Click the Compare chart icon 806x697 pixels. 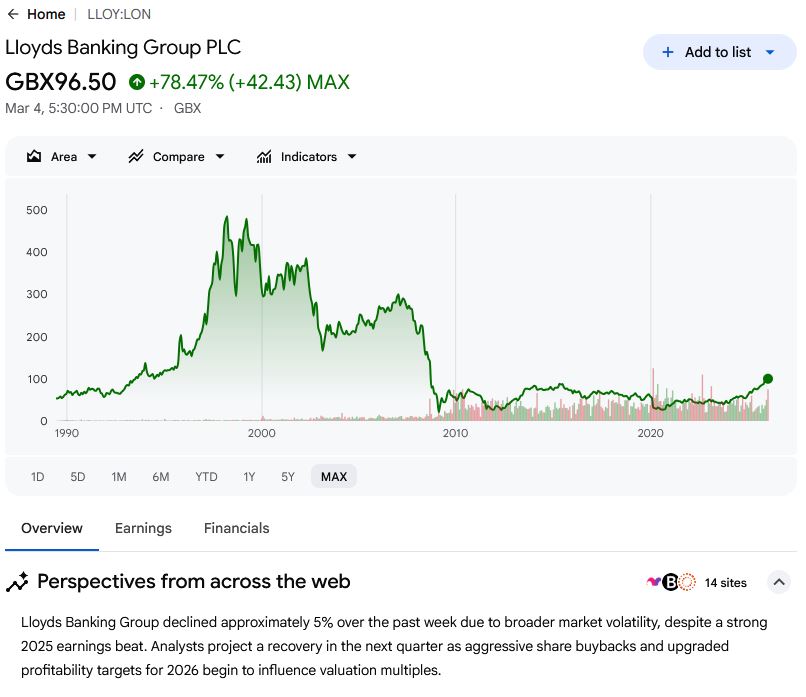[x=136, y=157]
